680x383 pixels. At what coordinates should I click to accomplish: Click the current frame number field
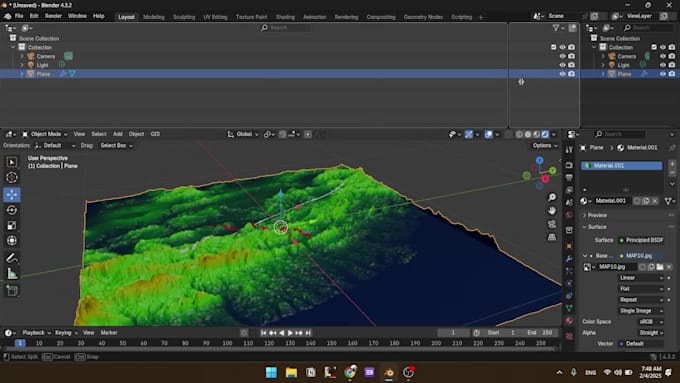(x=453, y=333)
